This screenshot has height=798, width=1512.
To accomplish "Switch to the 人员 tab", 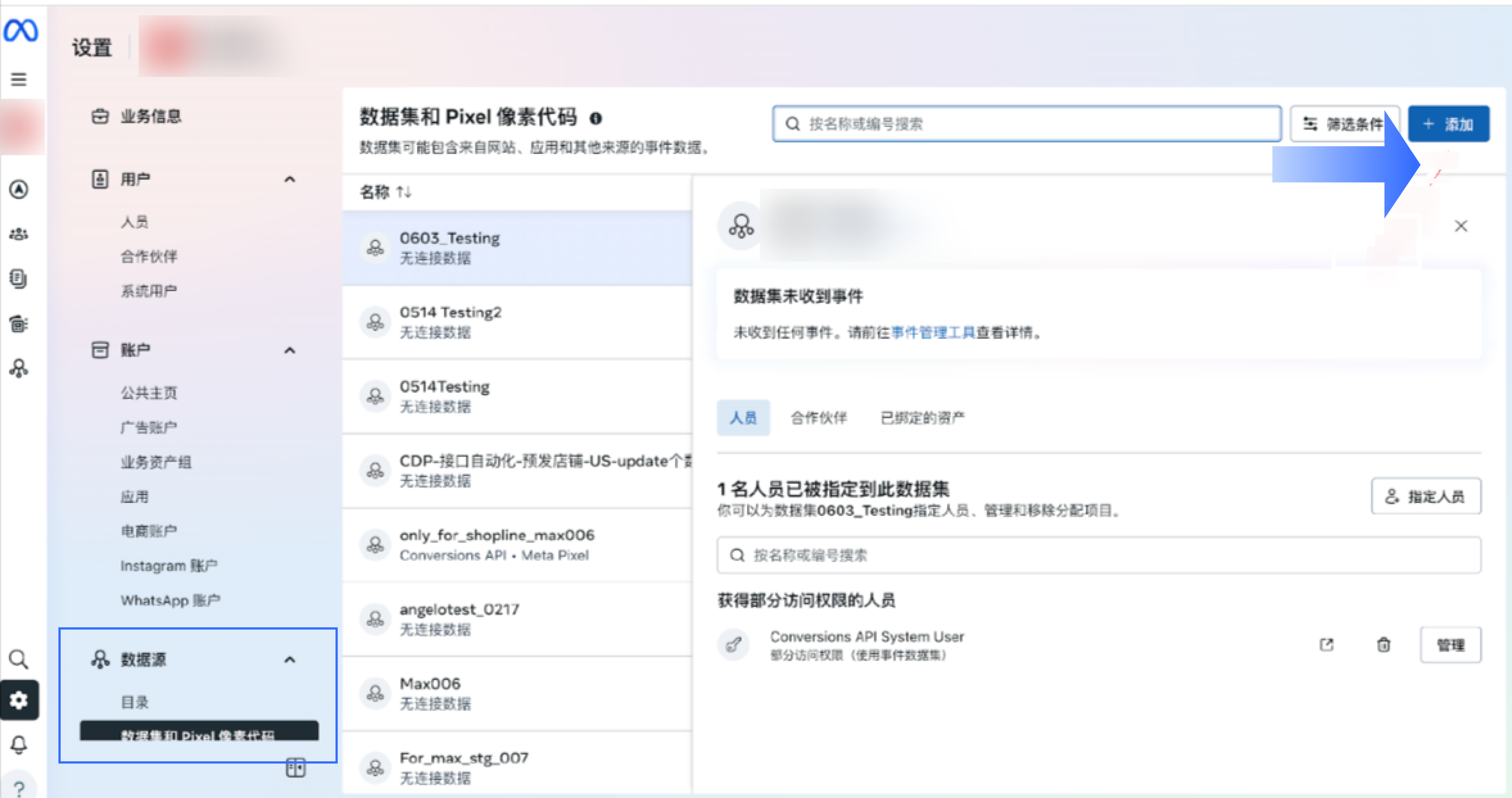I will pos(743,418).
